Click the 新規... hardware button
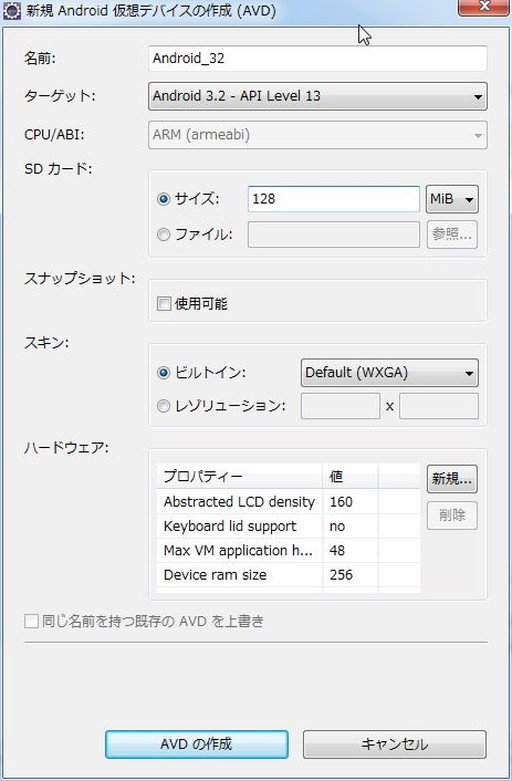The width and height of the screenshot is (512, 781). click(452, 479)
